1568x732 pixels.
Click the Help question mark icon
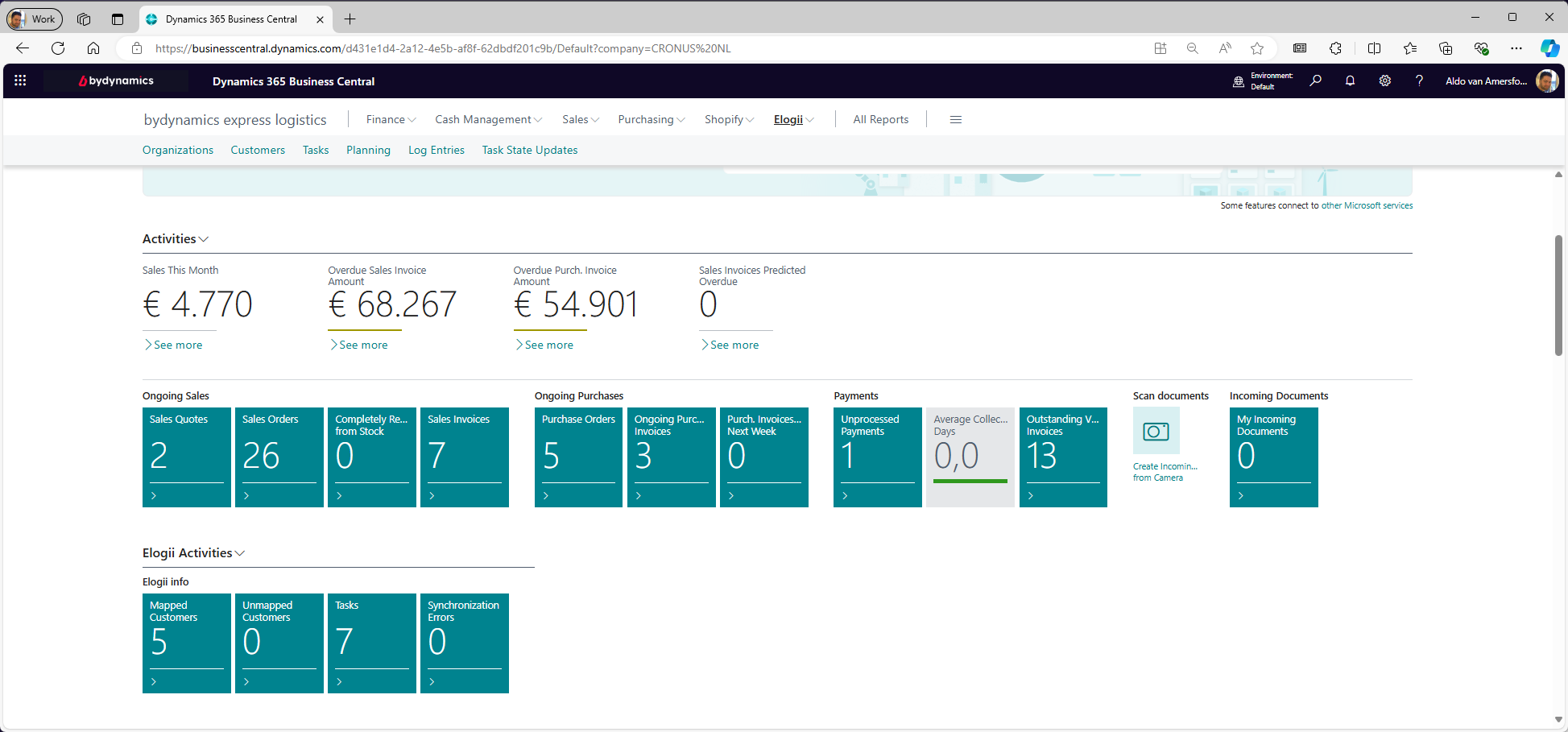pos(1419,81)
